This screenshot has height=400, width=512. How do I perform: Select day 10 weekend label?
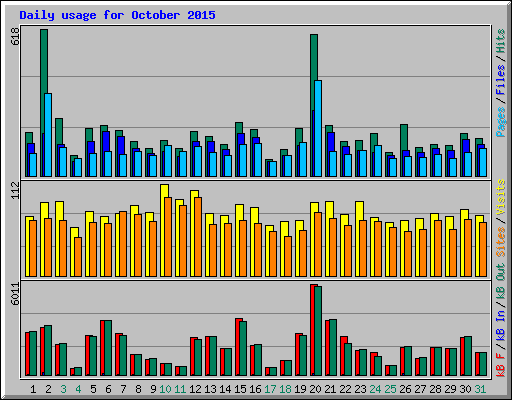[165, 389]
